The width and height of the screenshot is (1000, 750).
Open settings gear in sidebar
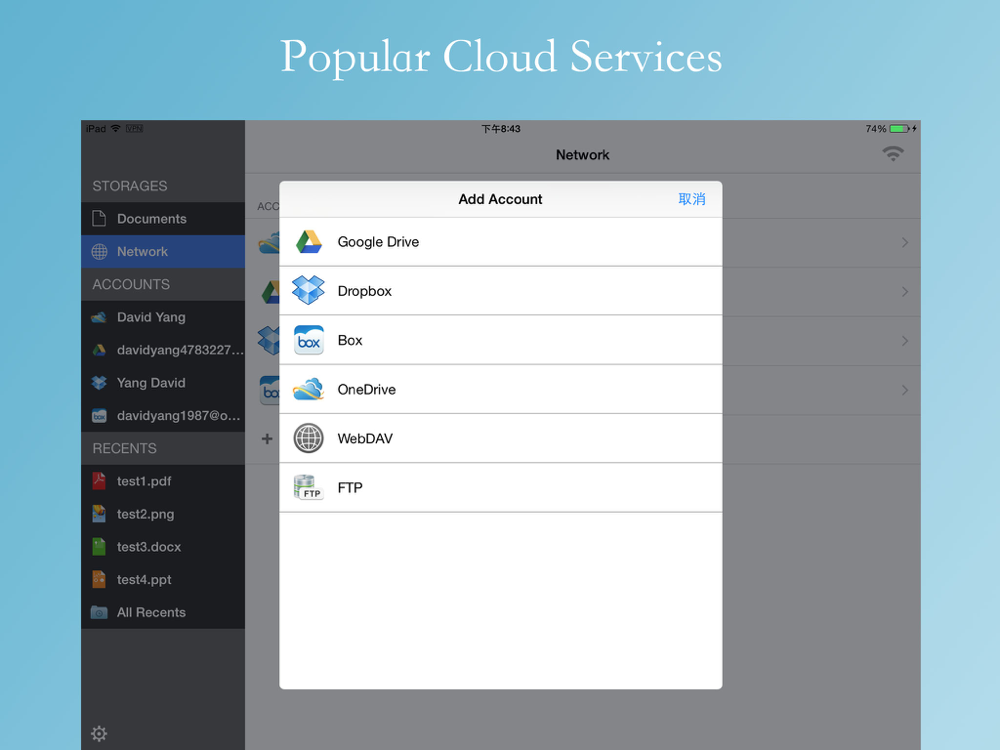pyautogui.click(x=99, y=733)
